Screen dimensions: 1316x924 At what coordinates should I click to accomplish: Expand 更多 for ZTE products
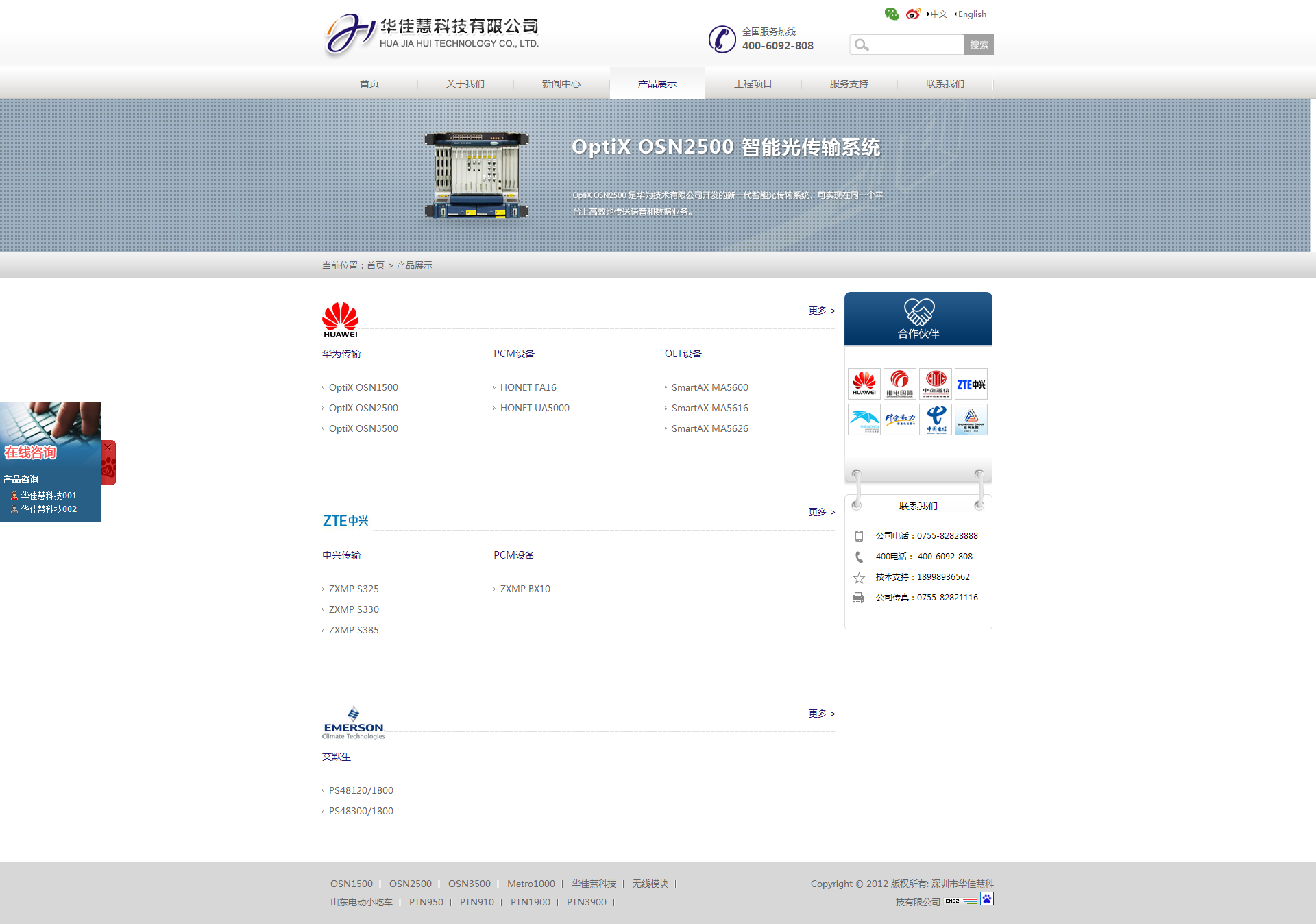coord(822,512)
